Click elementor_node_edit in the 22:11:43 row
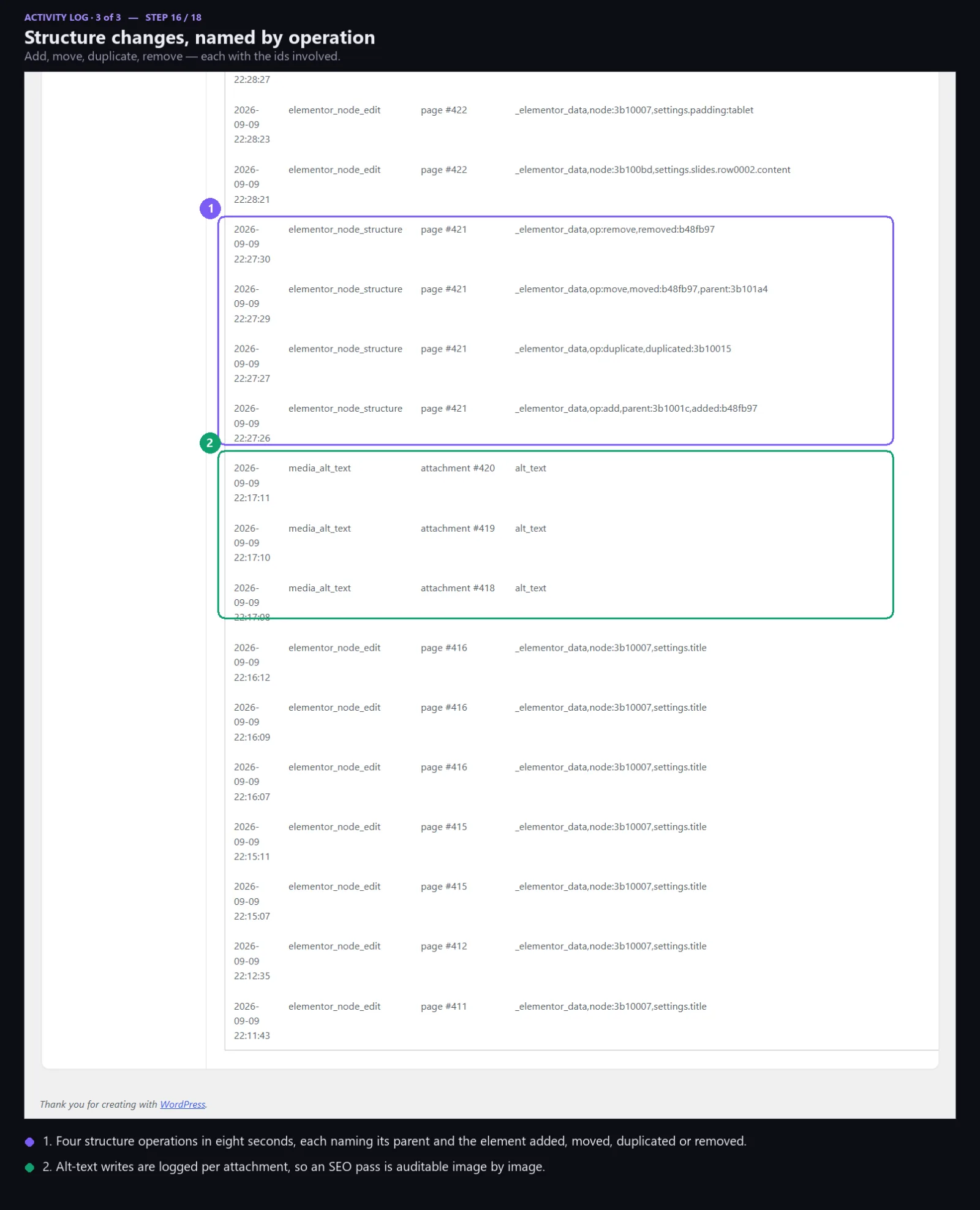The image size is (980, 1210). point(334,1006)
